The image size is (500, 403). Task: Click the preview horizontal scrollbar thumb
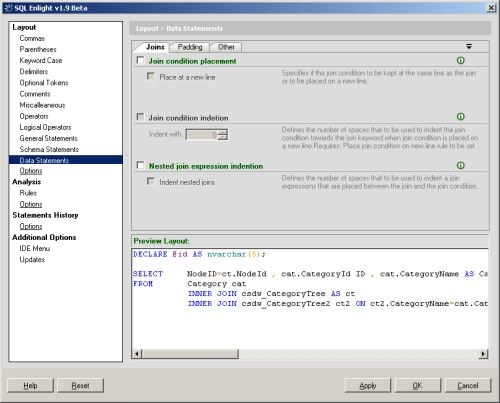pyautogui.click(x=190, y=354)
